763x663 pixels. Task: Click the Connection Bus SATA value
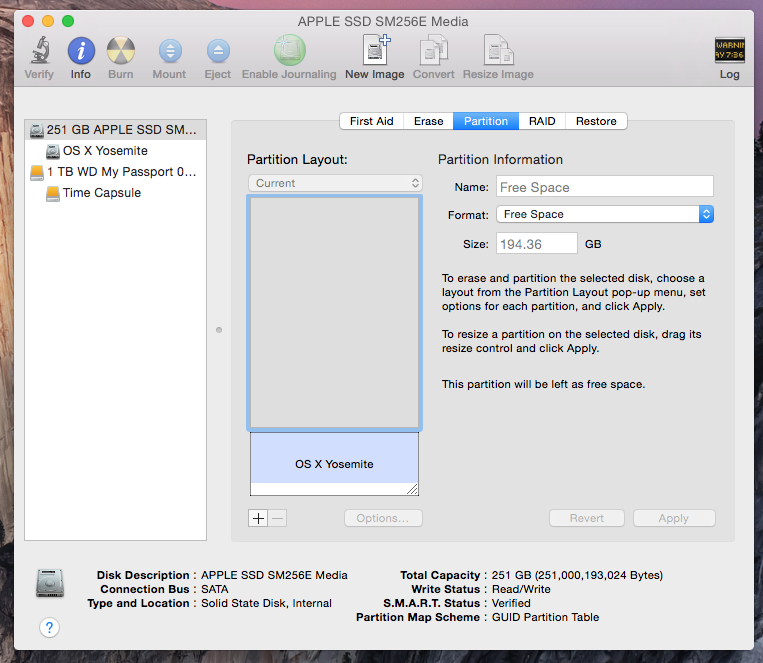[x=215, y=589]
